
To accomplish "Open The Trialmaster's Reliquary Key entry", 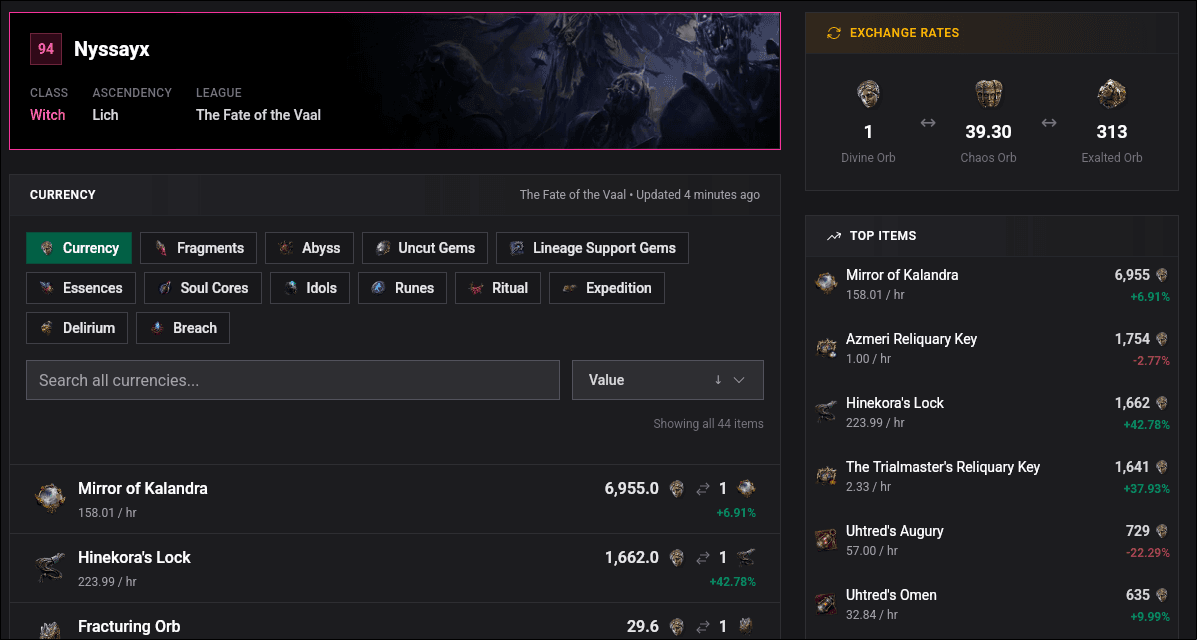I will pyautogui.click(x=942, y=467).
